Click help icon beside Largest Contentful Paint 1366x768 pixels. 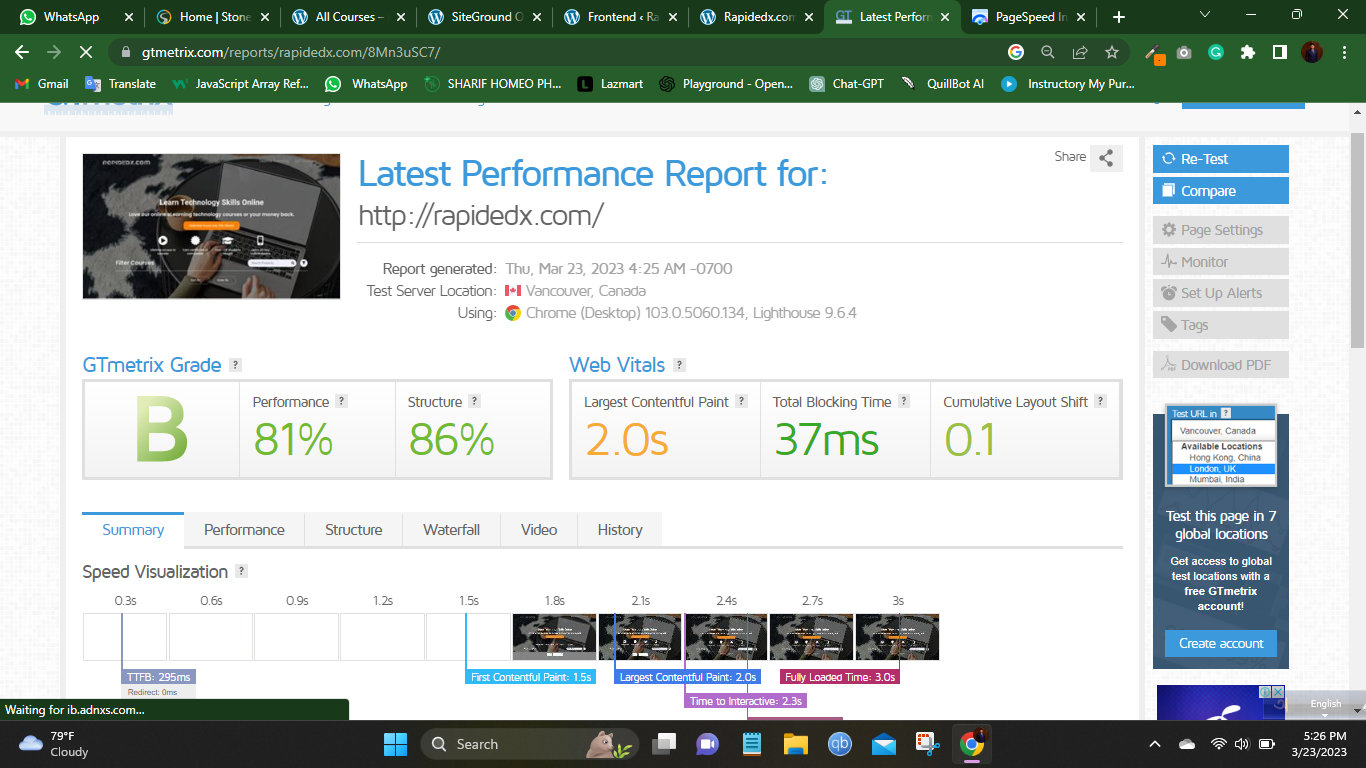click(x=742, y=401)
